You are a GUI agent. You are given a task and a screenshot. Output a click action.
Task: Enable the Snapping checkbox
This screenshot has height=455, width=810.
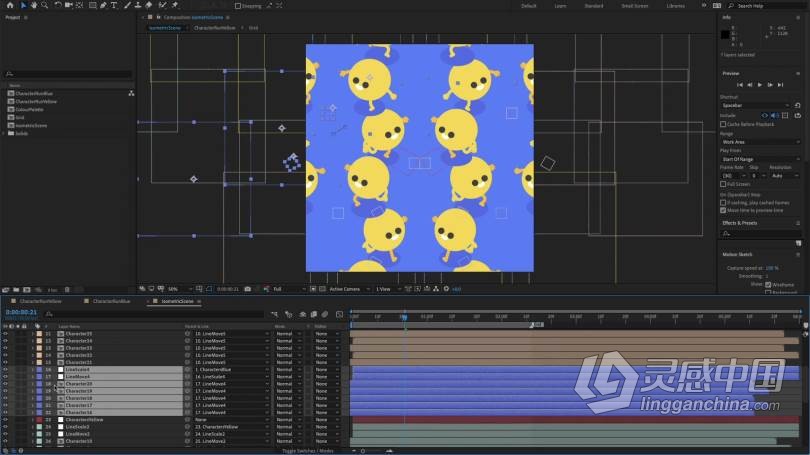pyautogui.click(x=236, y=6)
